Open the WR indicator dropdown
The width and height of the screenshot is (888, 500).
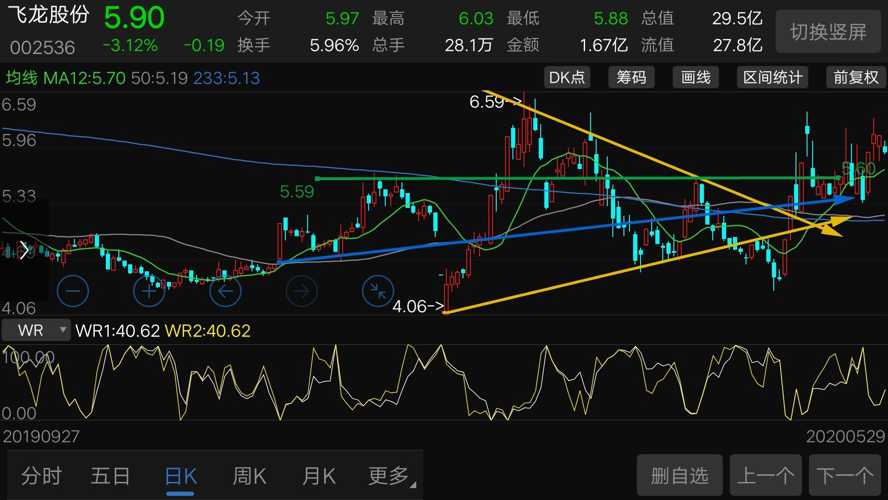pyautogui.click(x=36, y=330)
